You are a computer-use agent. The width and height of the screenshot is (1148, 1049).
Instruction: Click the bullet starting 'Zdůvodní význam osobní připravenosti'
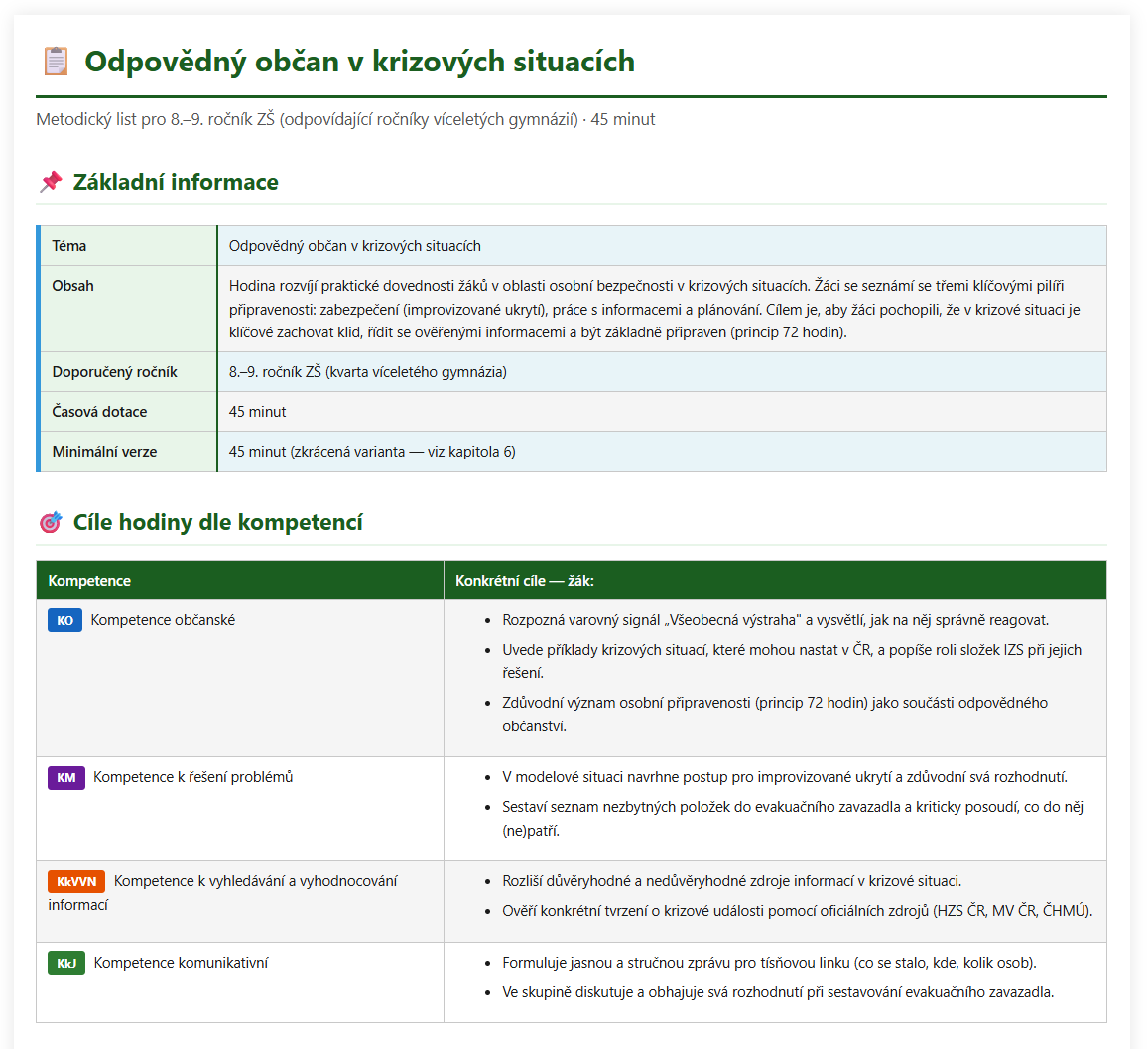pyautogui.click(x=775, y=715)
